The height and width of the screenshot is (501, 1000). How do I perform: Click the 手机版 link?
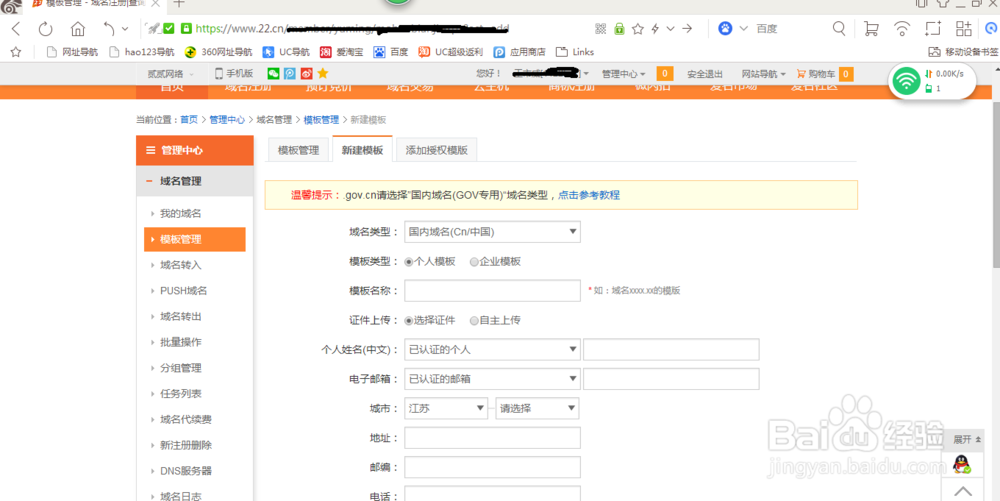click(x=234, y=73)
